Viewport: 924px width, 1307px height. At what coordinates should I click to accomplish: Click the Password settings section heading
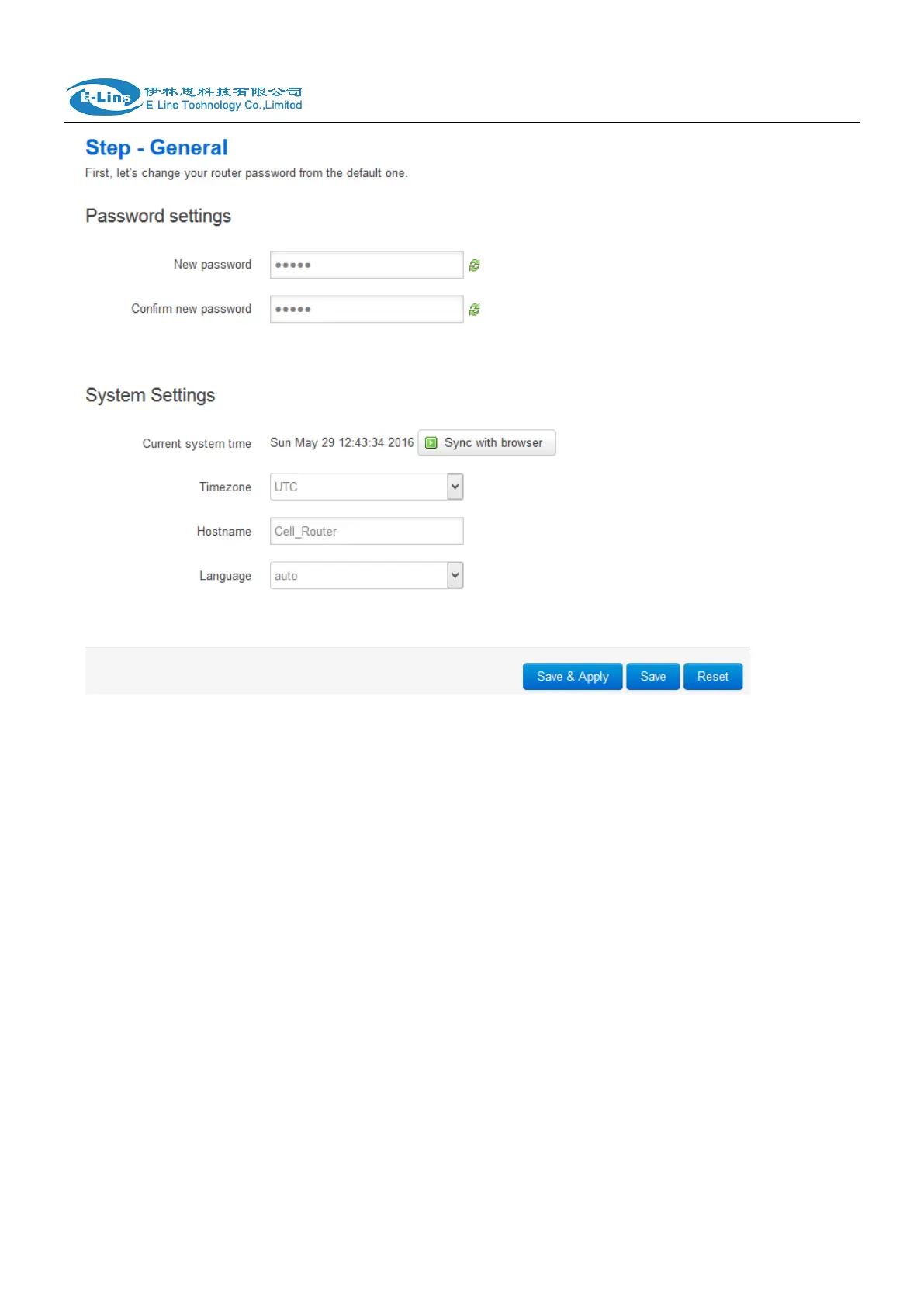pos(158,216)
